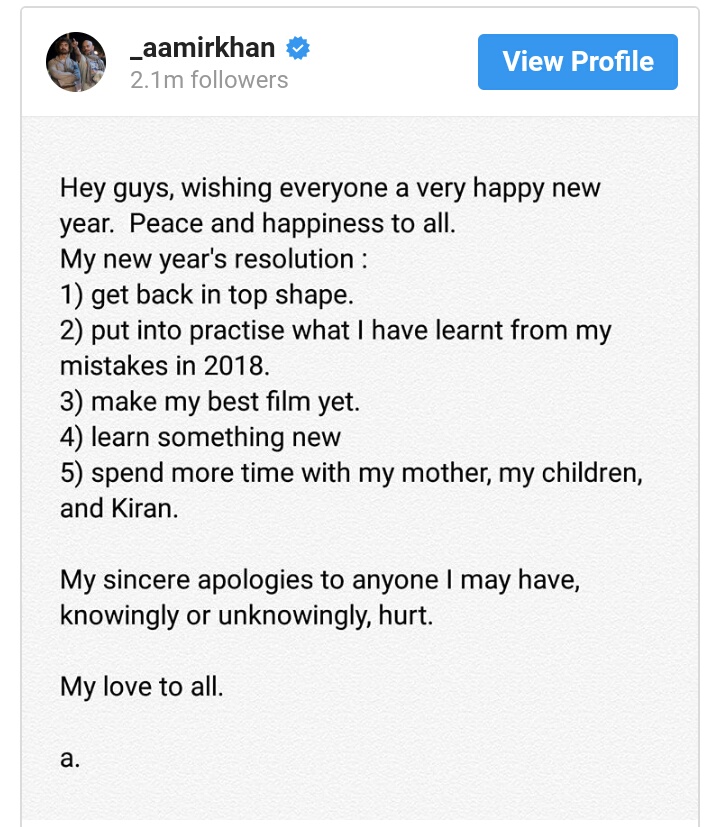The image size is (720, 827).
Task: Click resolution 4 'learn something new'
Action: tap(201, 437)
